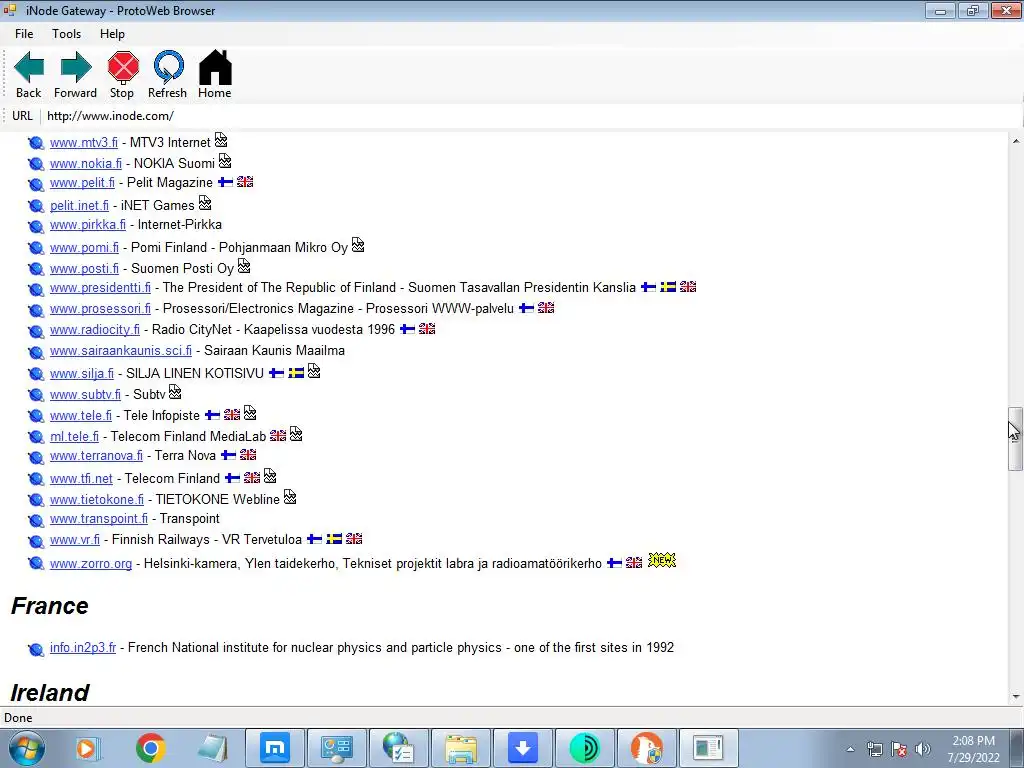Click the Swedish flag next to SILJA LINEN KOTISIVU
Viewport: 1024px width, 768px height.
pos(296,373)
